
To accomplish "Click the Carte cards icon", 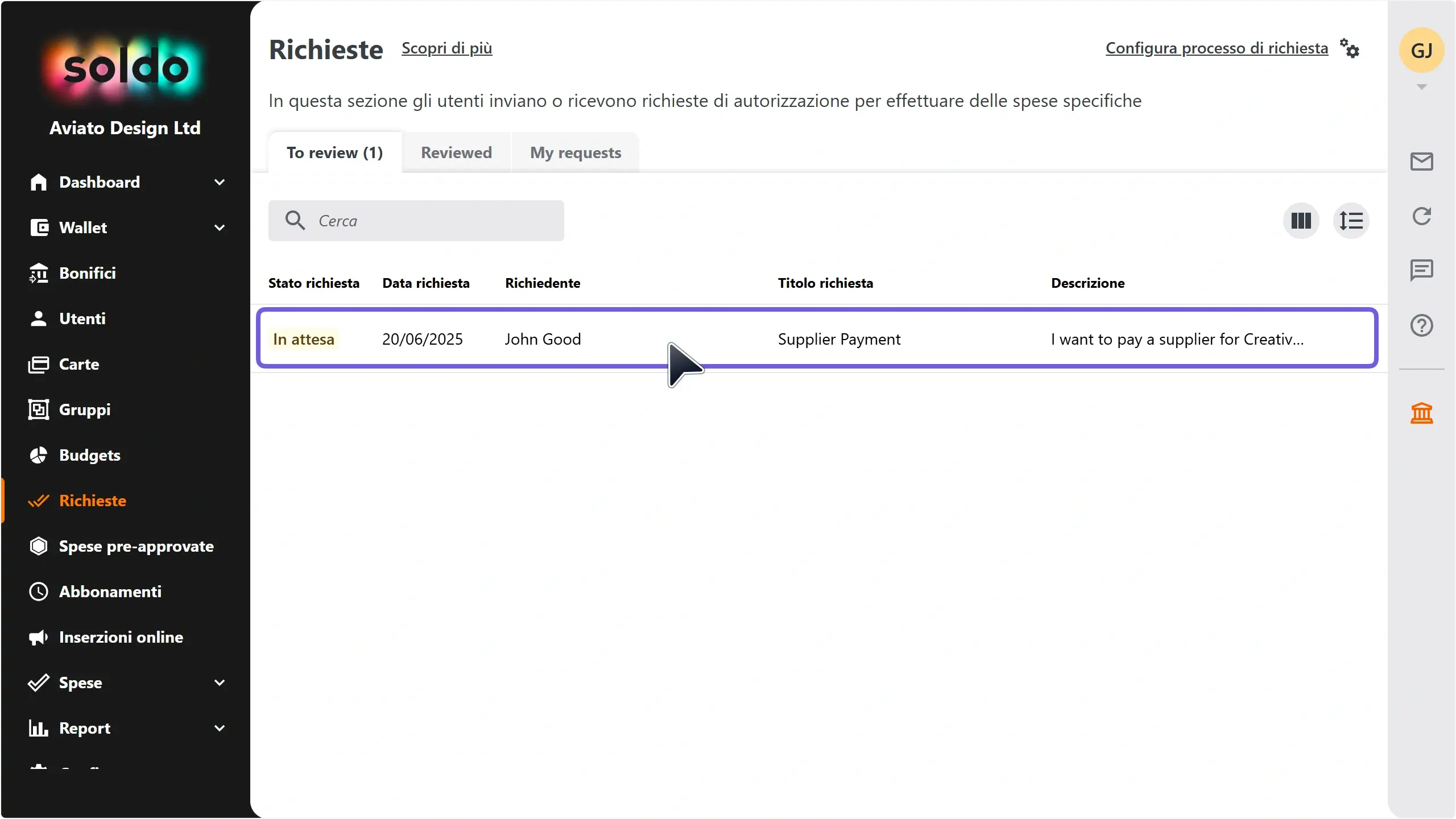I will [x=39, y=364].
